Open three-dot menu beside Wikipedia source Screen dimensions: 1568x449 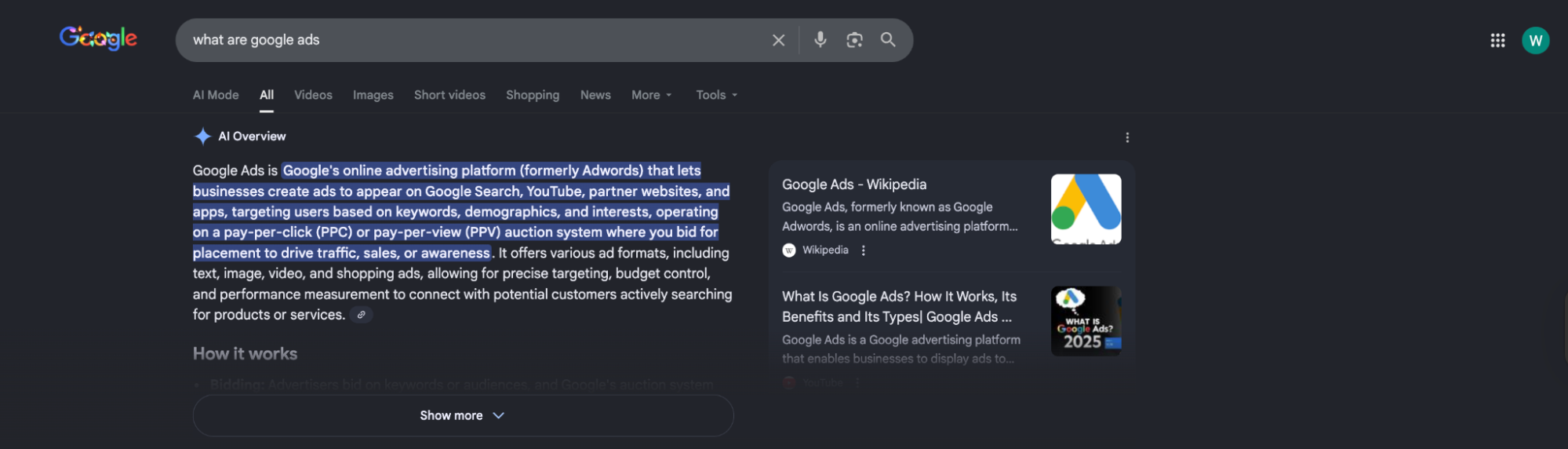click(864, 250)
